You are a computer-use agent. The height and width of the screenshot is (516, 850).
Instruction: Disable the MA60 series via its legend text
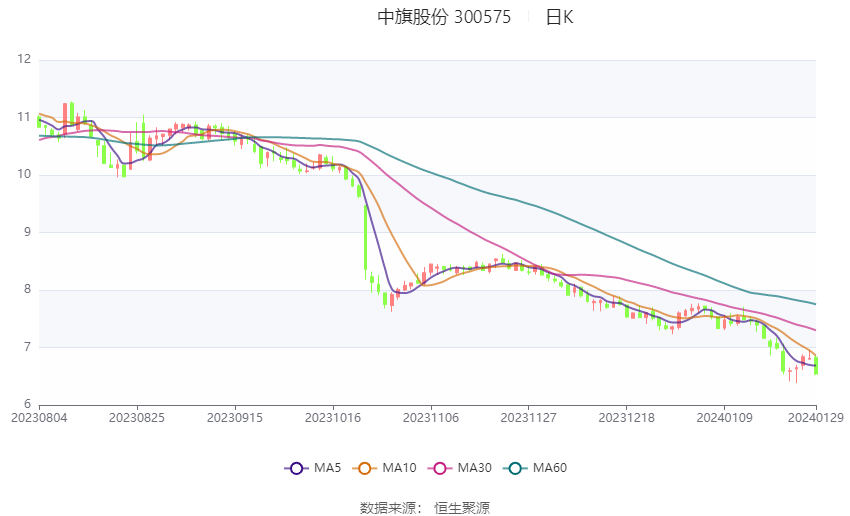click(549, 467)
